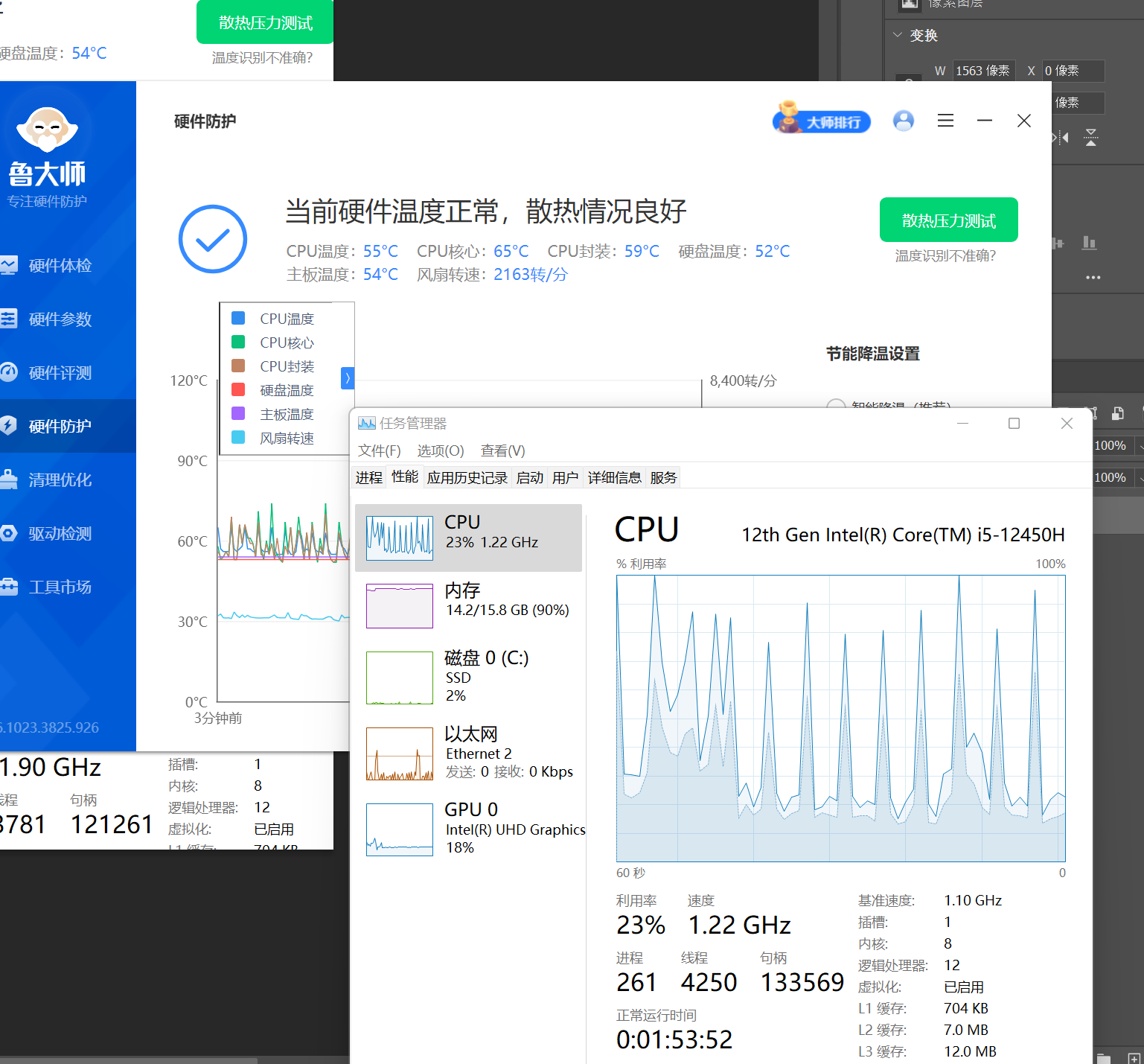The image size is (1144, 1064).
Task: Click align bottom edges icon in Photoshop
Action: (x=1089, y=243)
